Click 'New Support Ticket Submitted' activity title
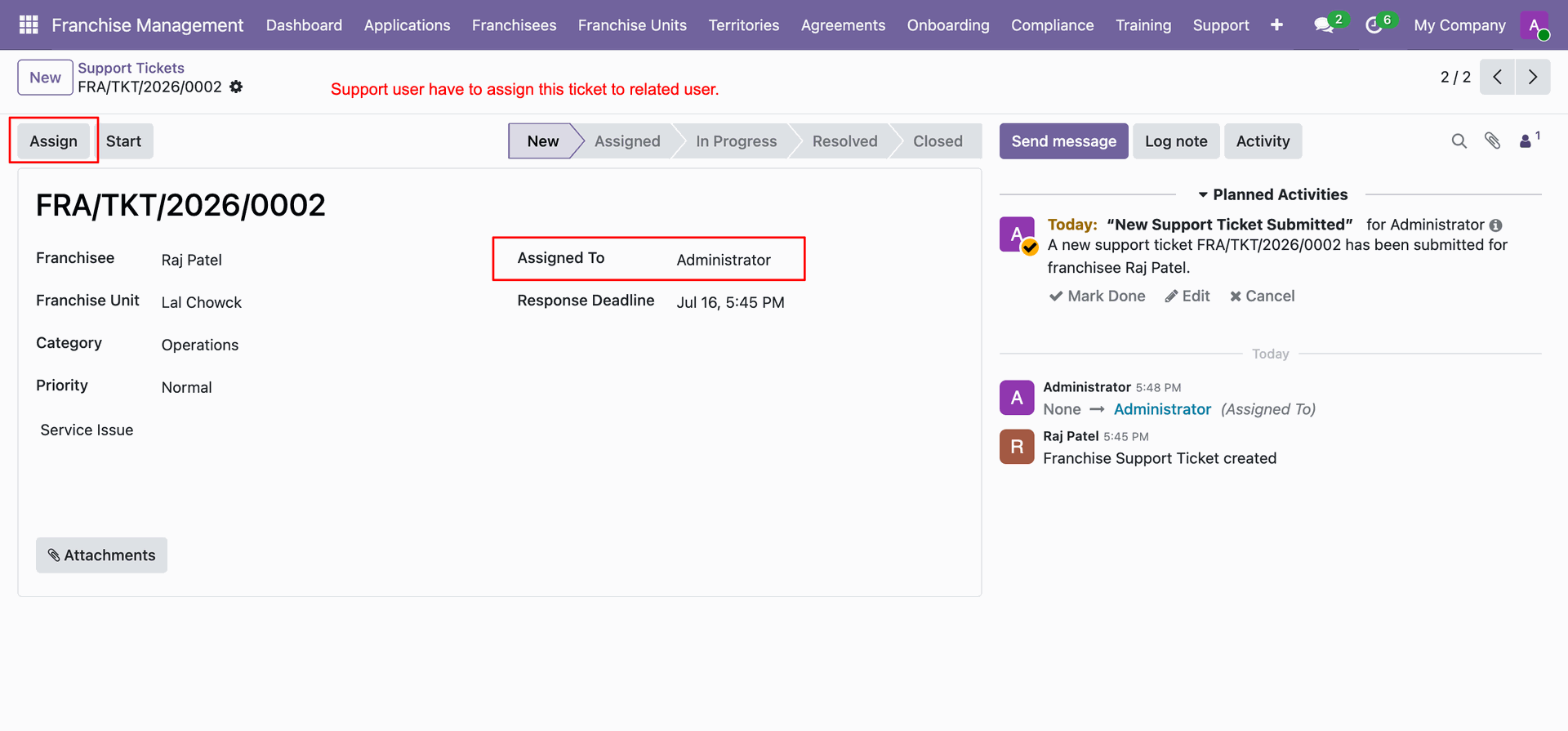Image resolution: width=1568 pixels, height=731 pixels. click(1230, 225)
